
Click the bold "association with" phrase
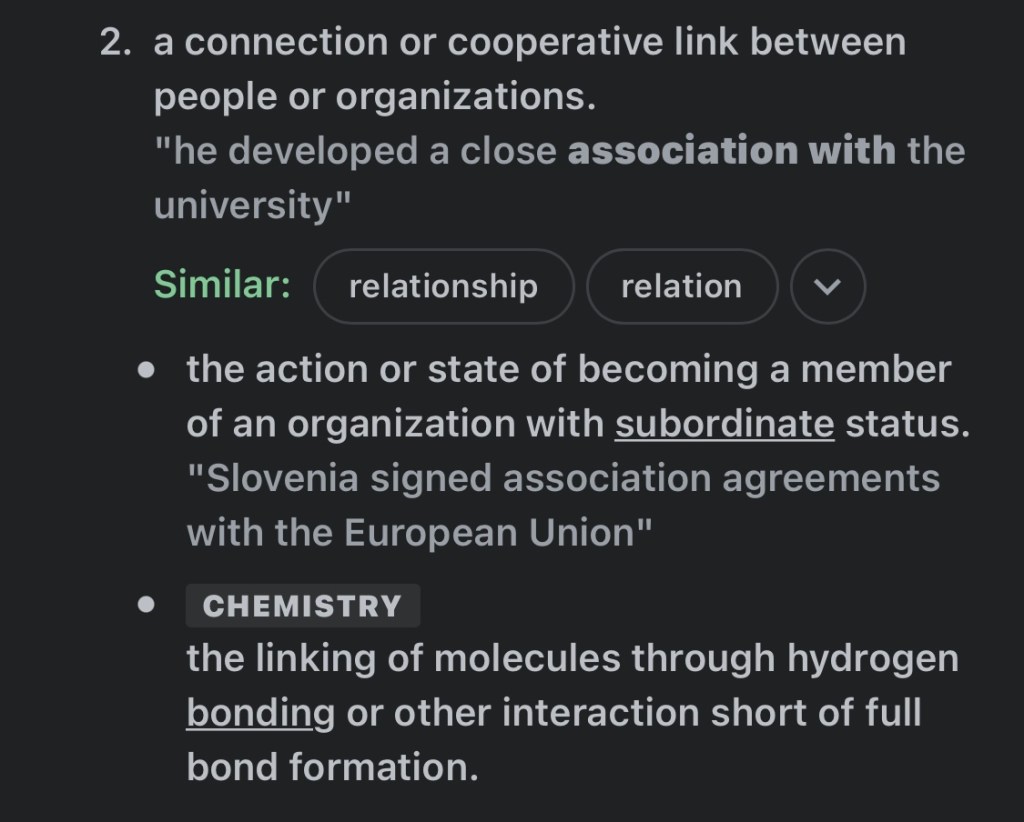pos(731,151)
